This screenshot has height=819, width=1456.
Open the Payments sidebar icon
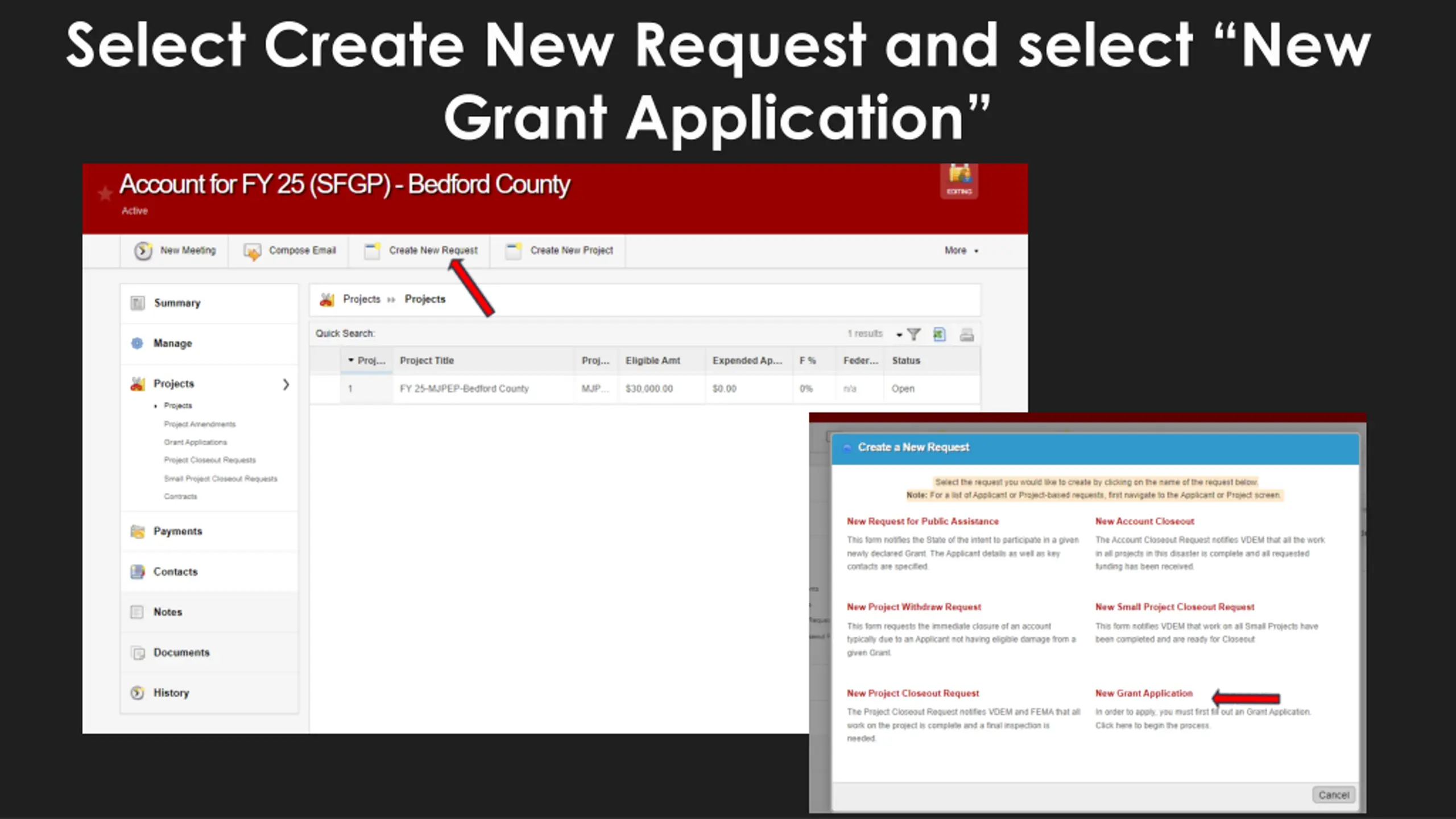[x=138, y=531]
